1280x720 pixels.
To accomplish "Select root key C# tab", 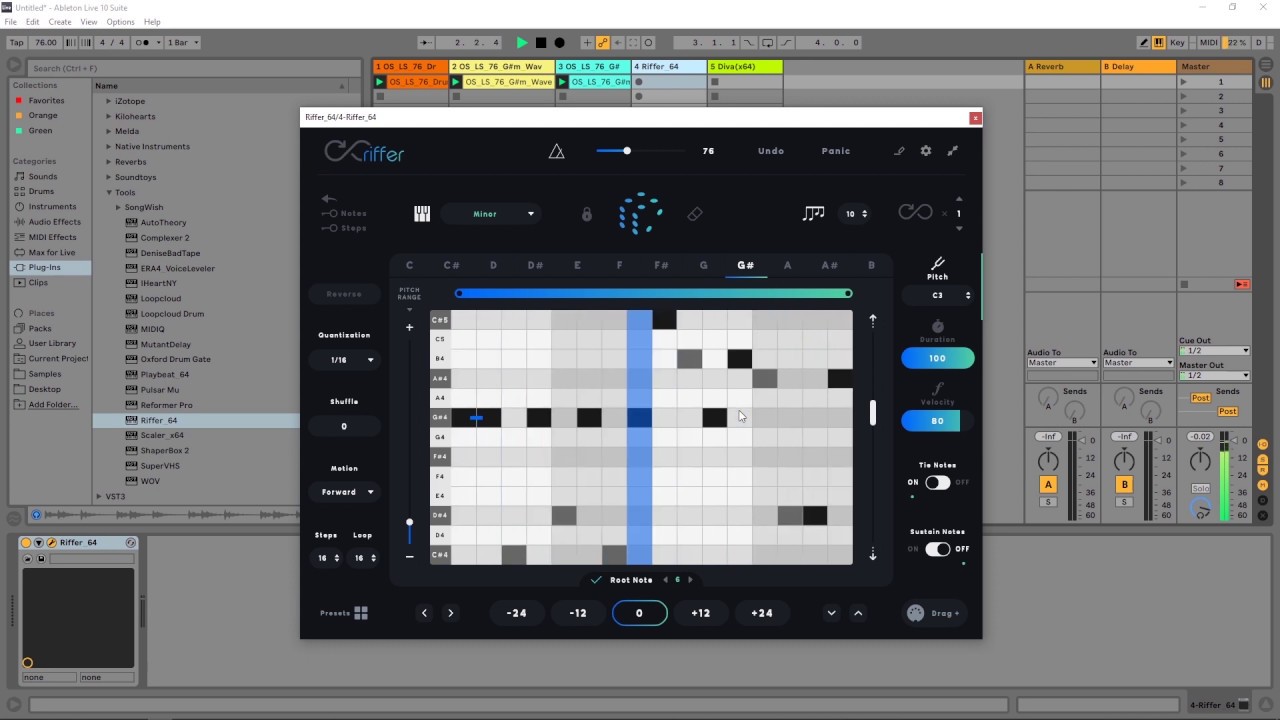I will [452, 265].
